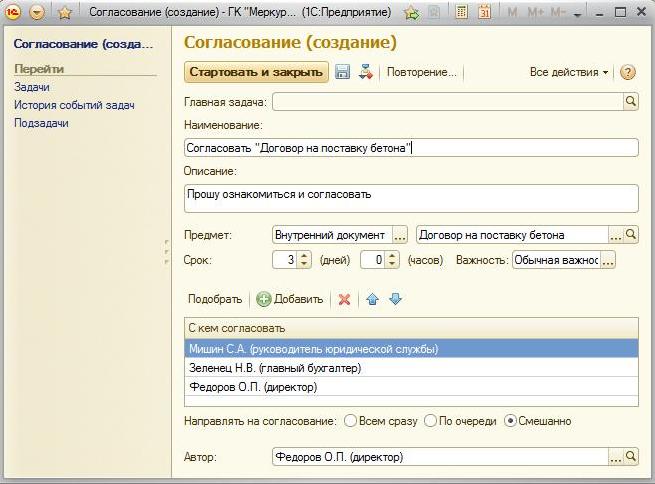The width and height of the screenshot is (655, 484).
Task: Open title bar extra options arrow
Action: (x=578, y=15)
